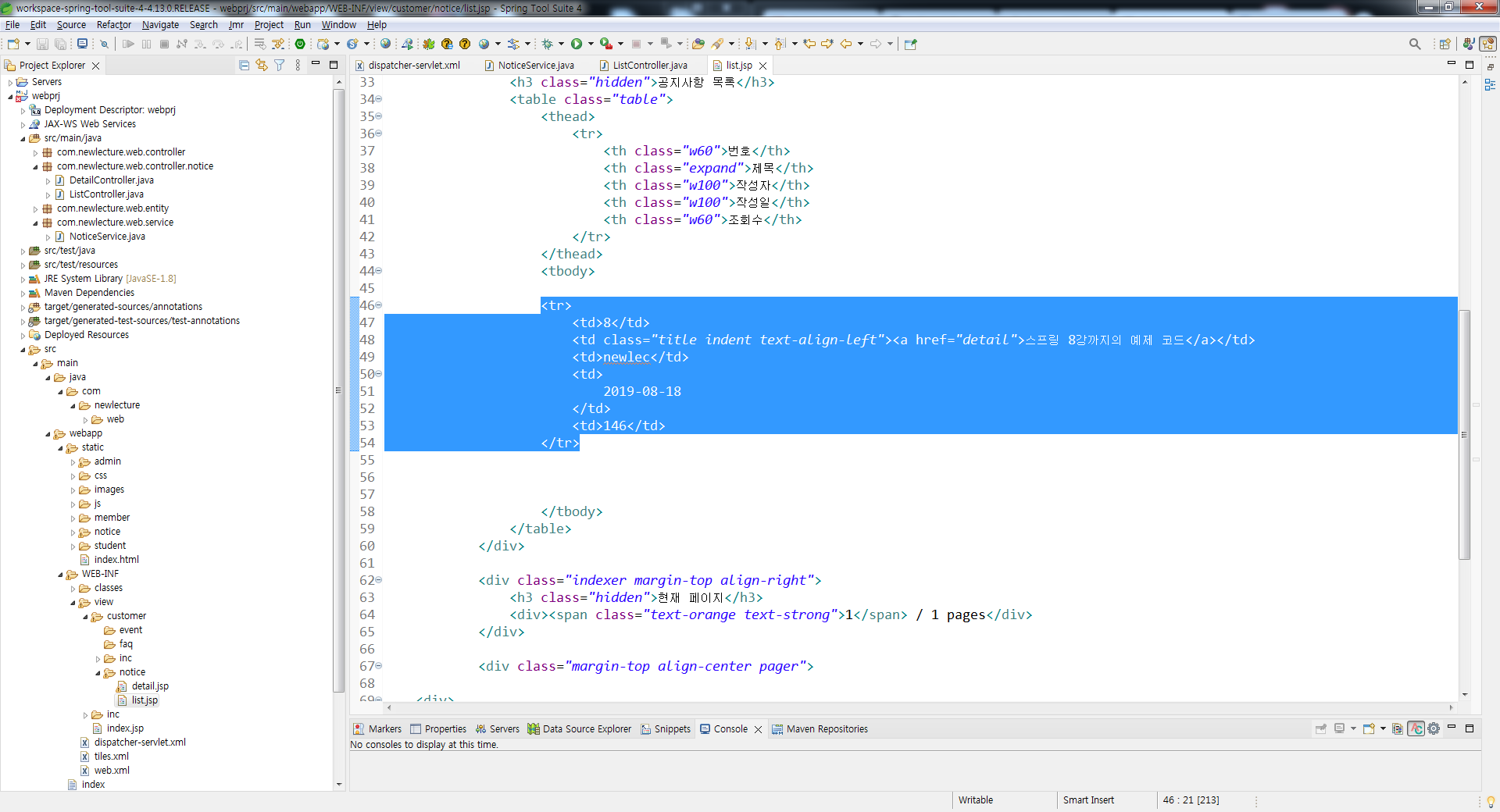Toggle Word Wrap toolbar icon
Image resolution: width=1500 pixels, height=812 pixels.
pyautogui.click(x=260, y=44)
